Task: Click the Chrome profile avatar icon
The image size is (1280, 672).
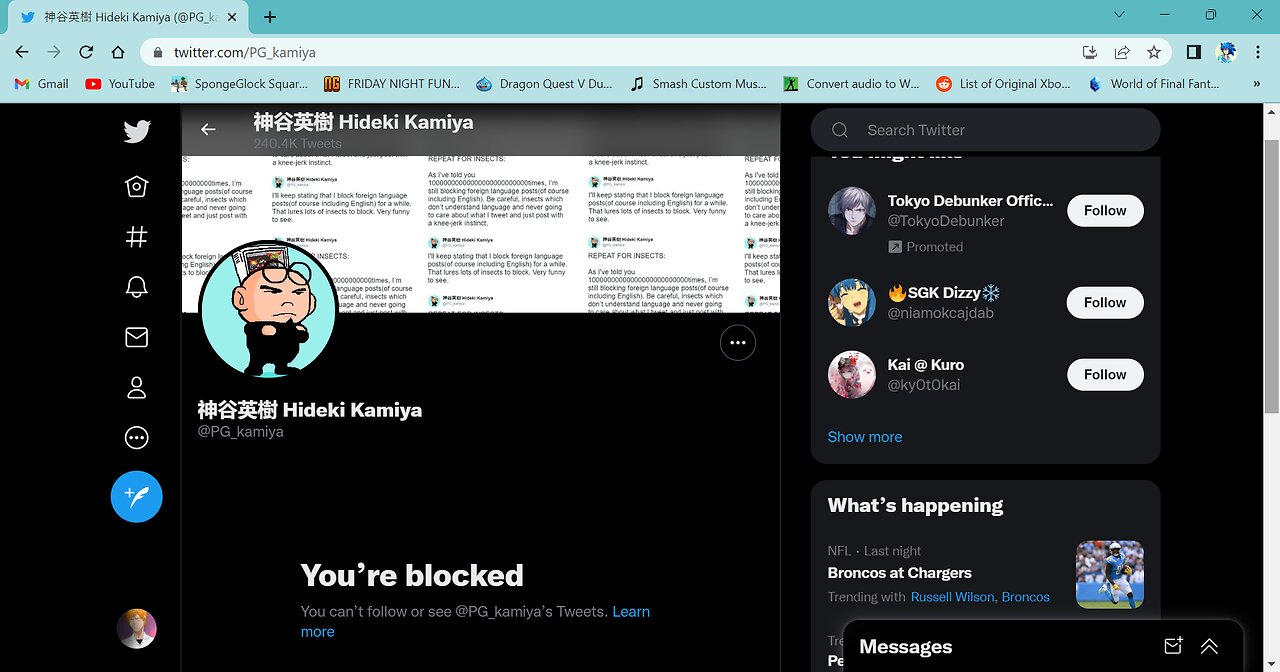Action: (1226, 52)
